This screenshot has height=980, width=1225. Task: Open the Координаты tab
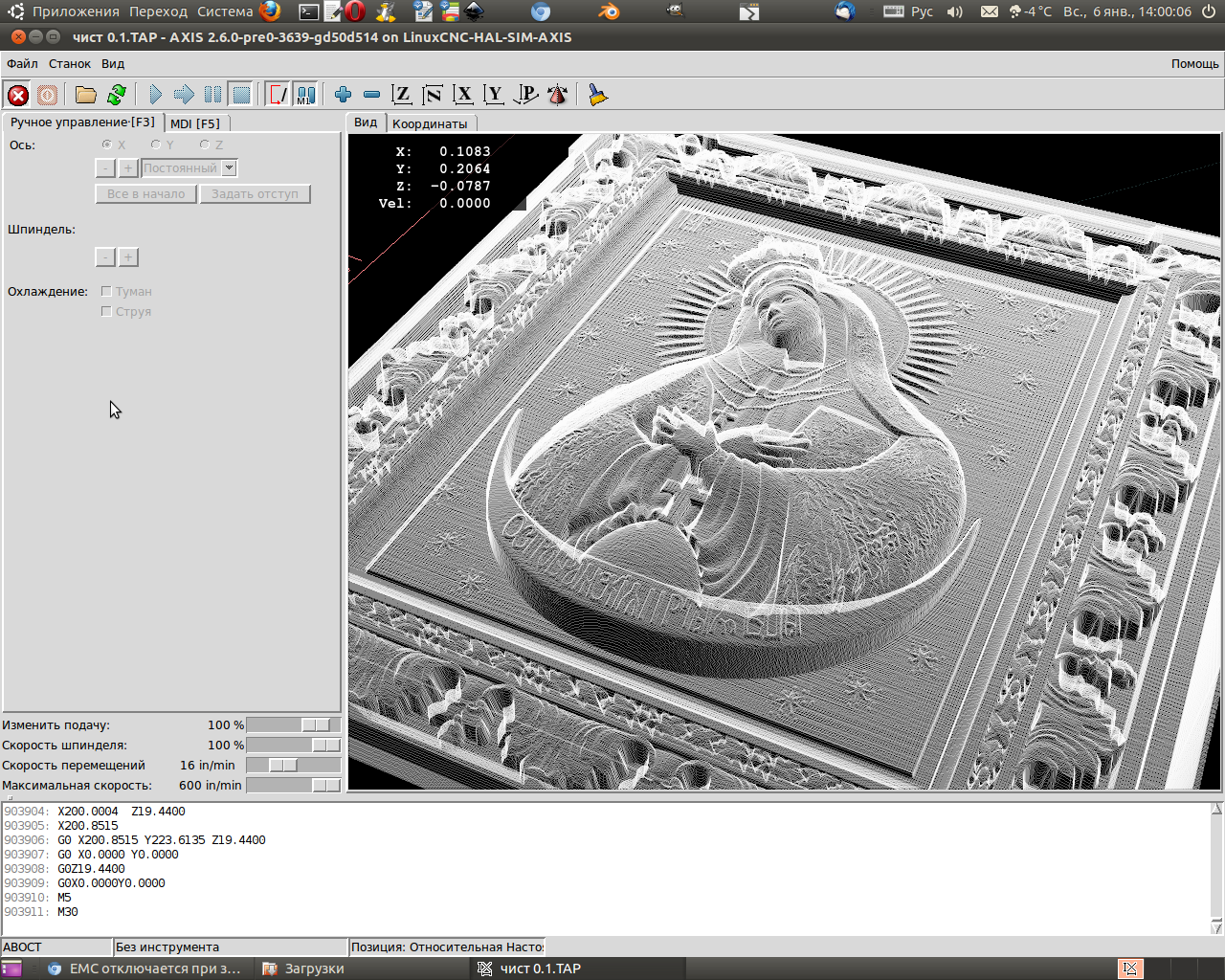point(430,123)
